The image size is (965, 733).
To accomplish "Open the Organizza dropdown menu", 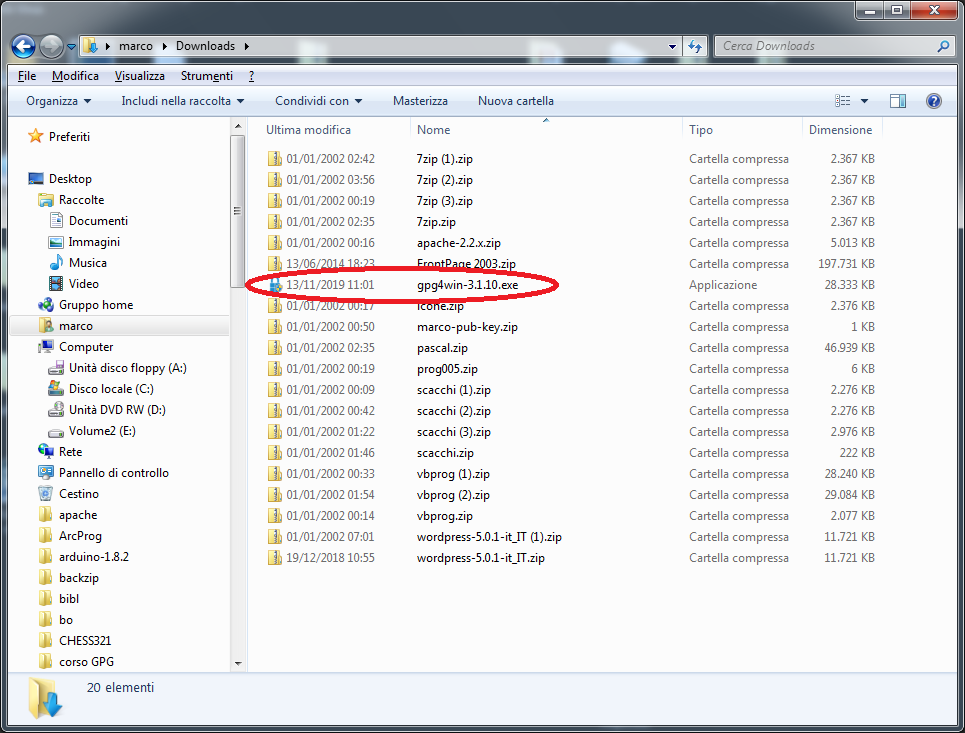I will [58, 101].
